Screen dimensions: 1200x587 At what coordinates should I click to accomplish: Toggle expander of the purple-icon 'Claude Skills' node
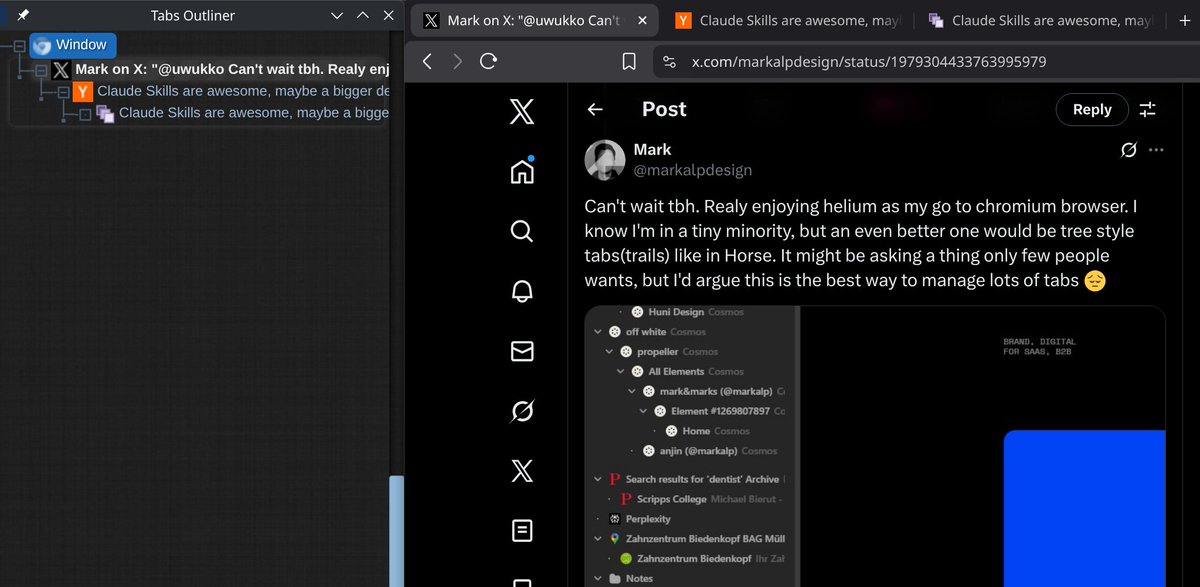(x=85, y=114)
